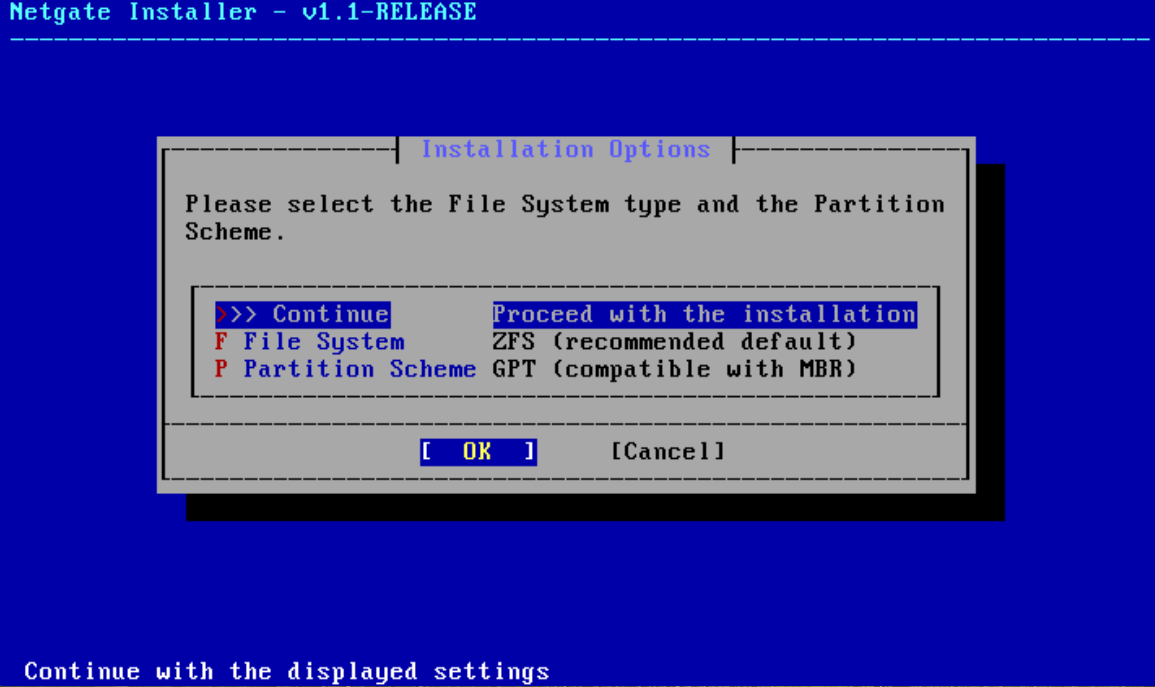Click the 'Netgate Installer - v1.1-RELEASE' header

(243, 13)
